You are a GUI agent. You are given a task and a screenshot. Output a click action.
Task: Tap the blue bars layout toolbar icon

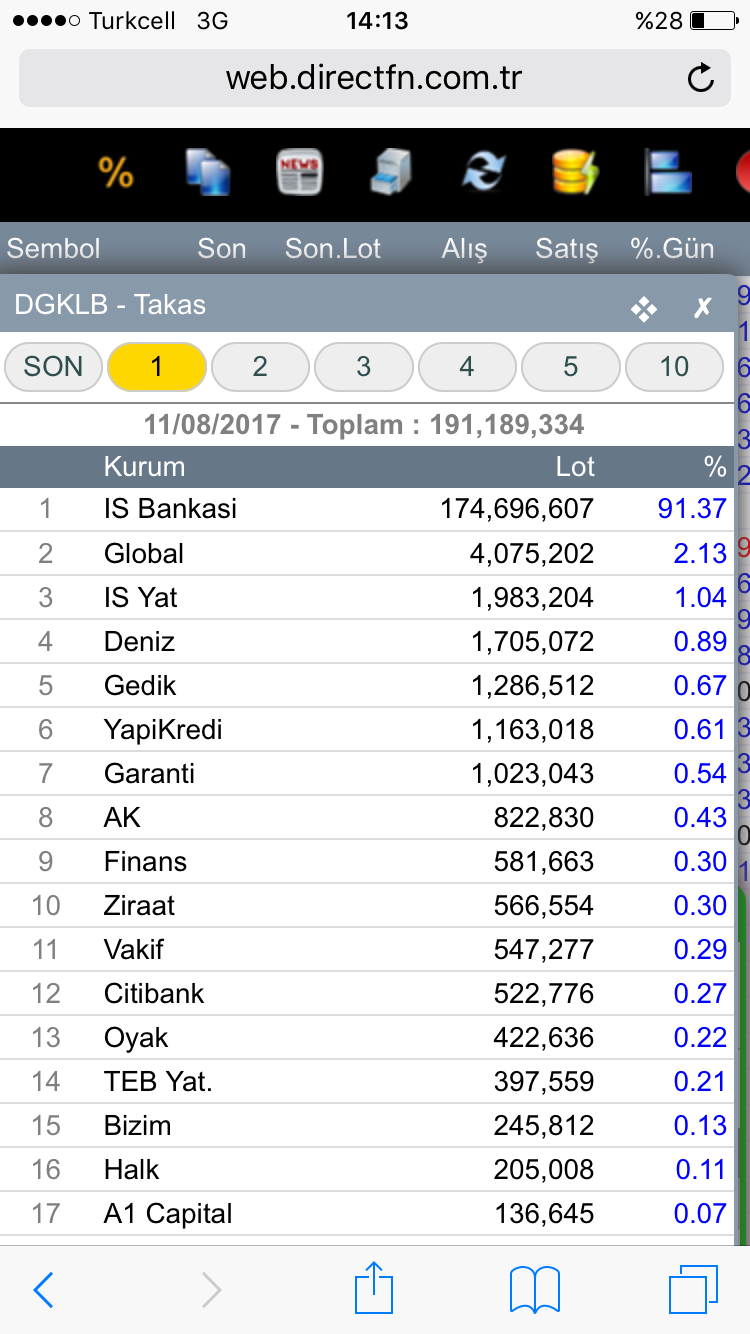(x=668, y=173)
